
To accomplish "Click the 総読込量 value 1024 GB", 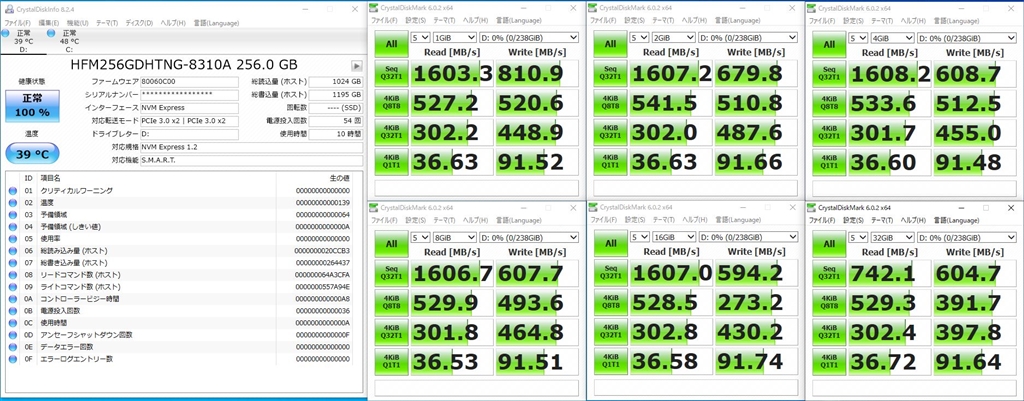I will [335, 82].
